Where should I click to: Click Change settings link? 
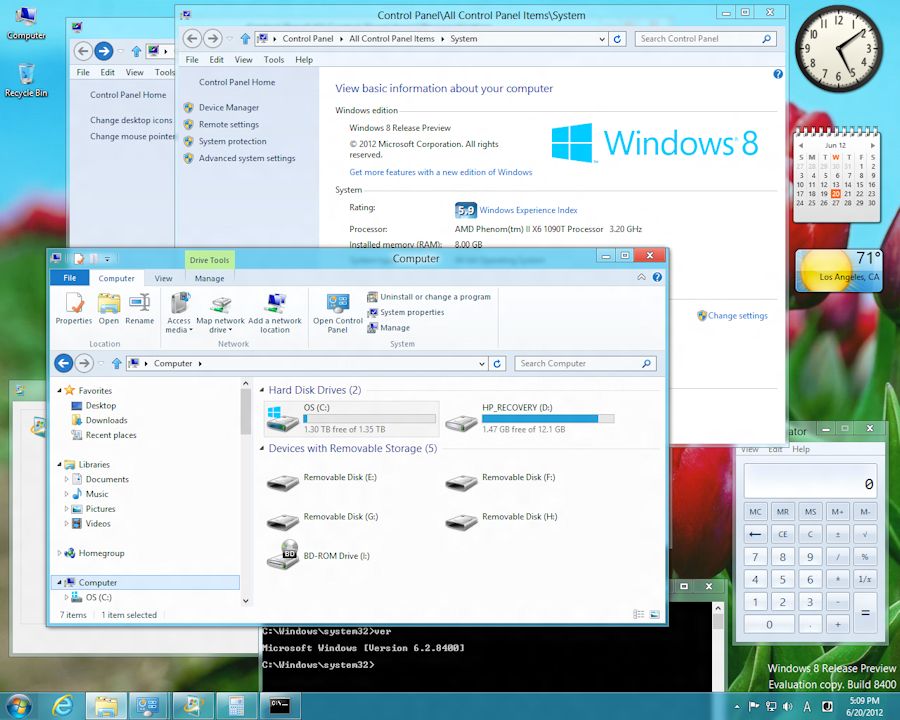(x=738, y=315)
